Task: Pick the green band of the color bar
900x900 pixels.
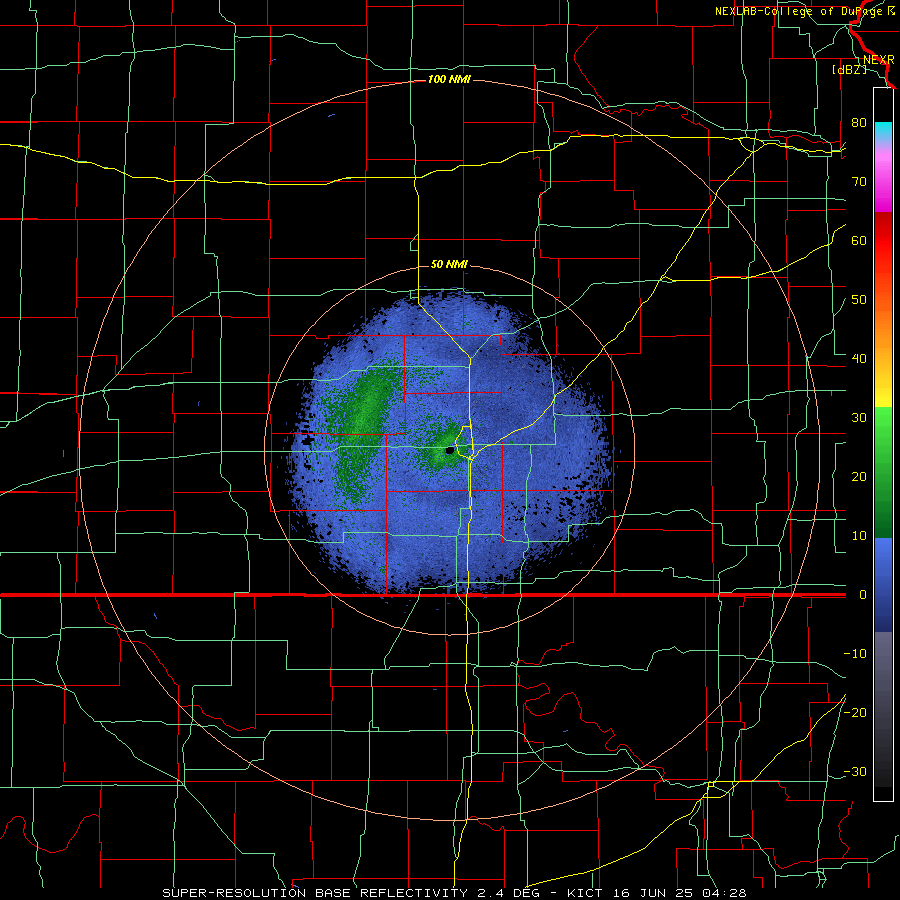Action: click(x=883, y=472)
